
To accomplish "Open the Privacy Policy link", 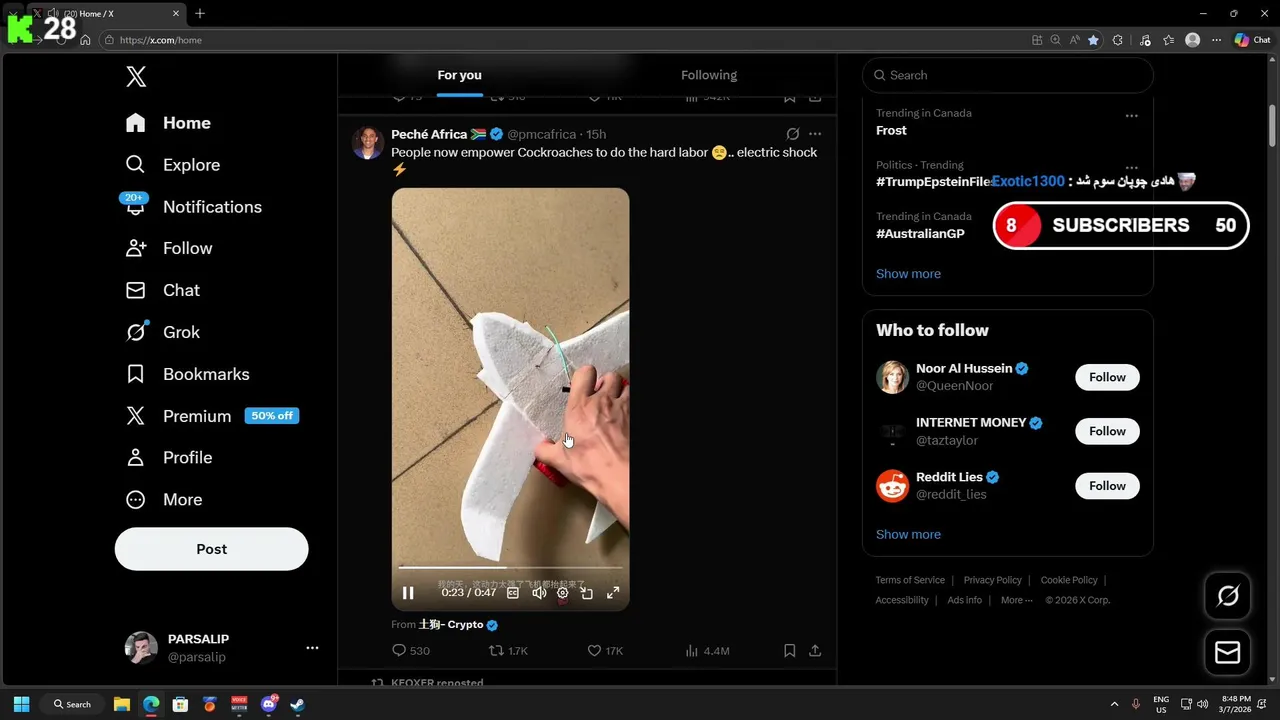I will [992, 580].
